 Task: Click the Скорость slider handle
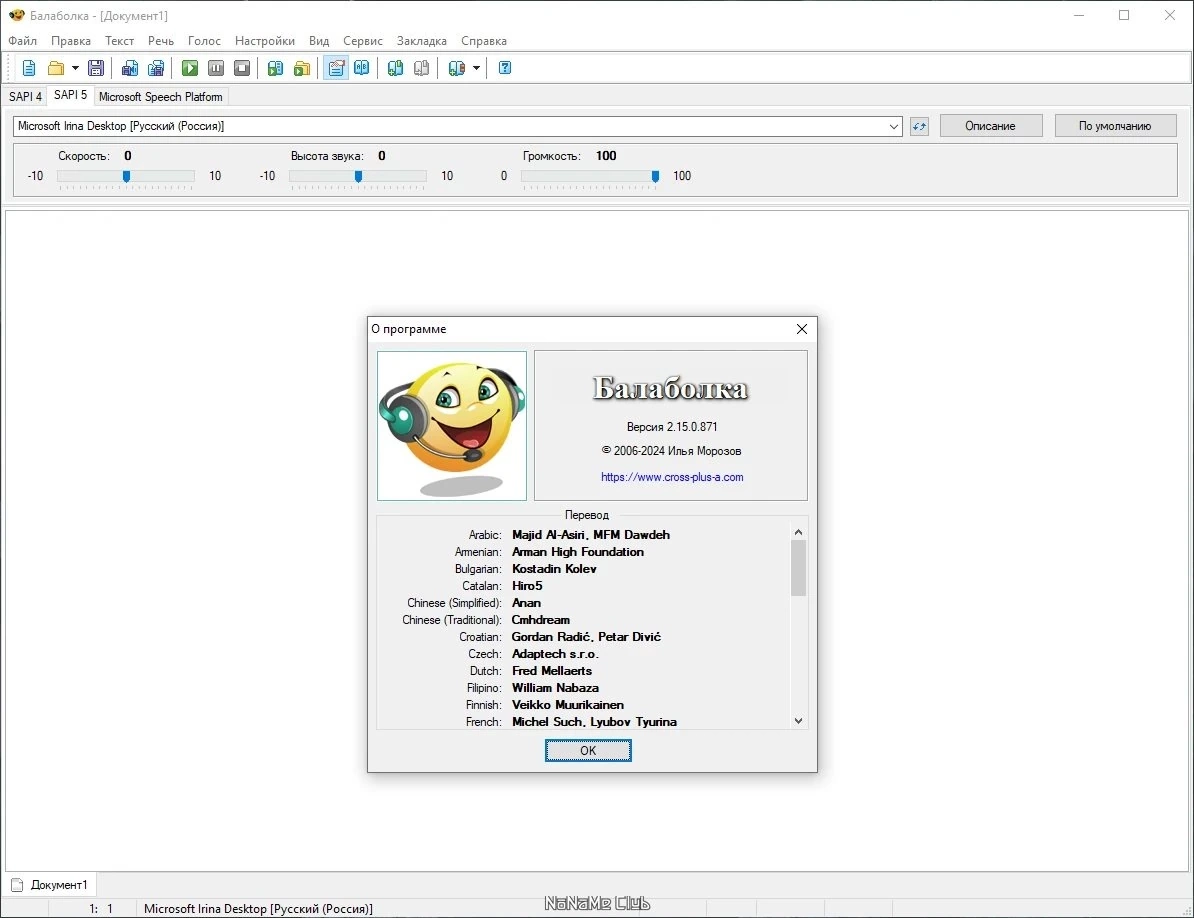pyautogui.click(x=126, y=177)
